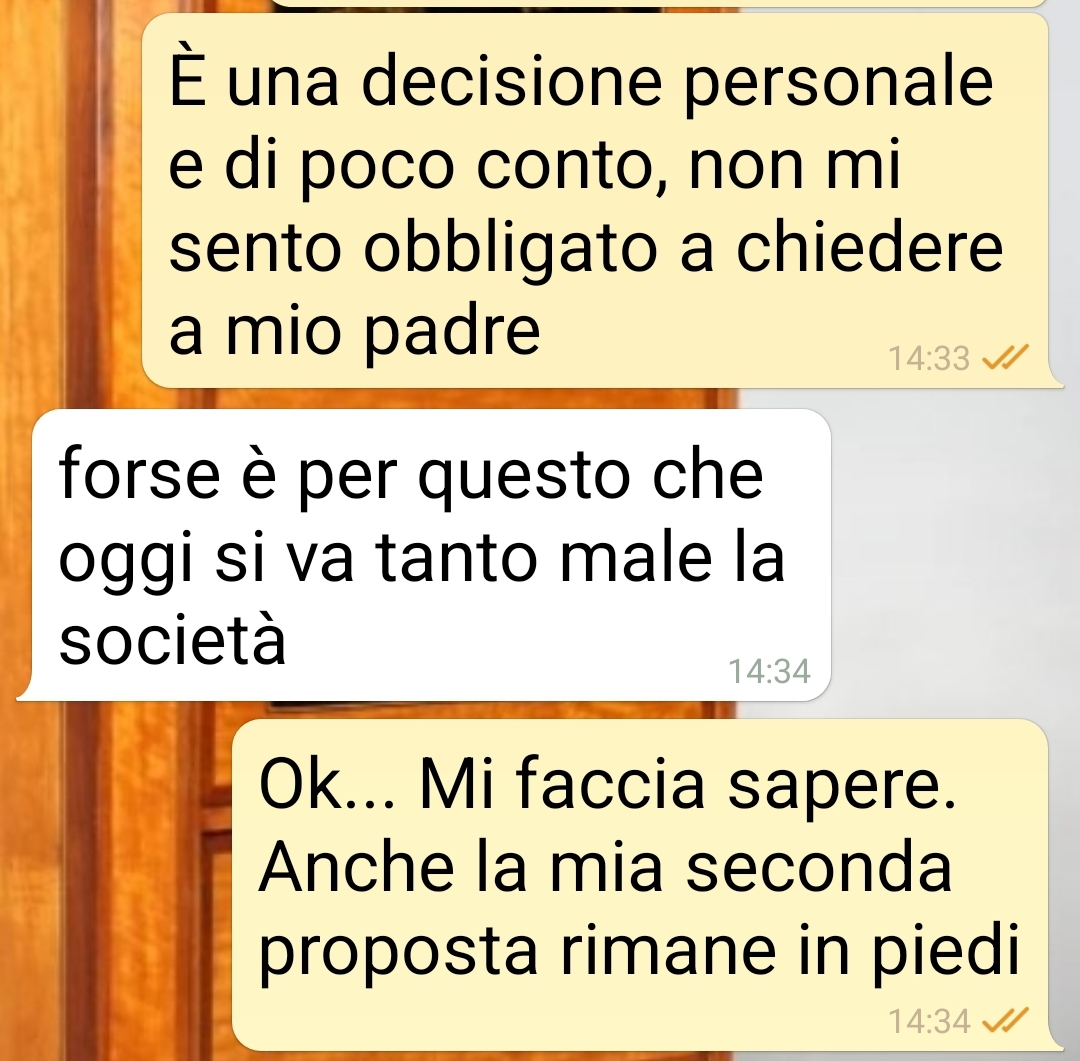Tap the line 'sento obbligato a chiedere'
Screen dimensions: 1080x1061
click(x=585, y=249)
